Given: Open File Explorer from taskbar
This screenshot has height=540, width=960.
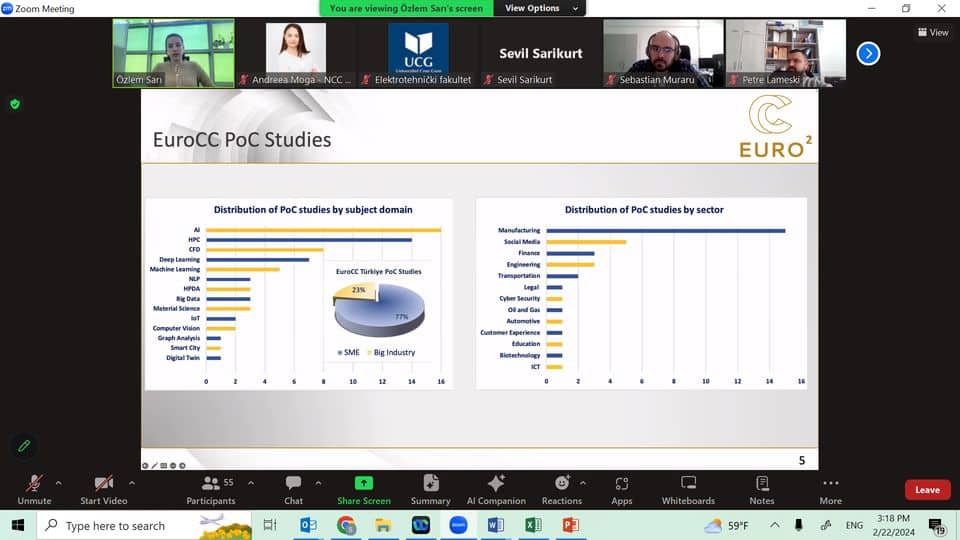Looking at the screenshot, I should [383, 525].
